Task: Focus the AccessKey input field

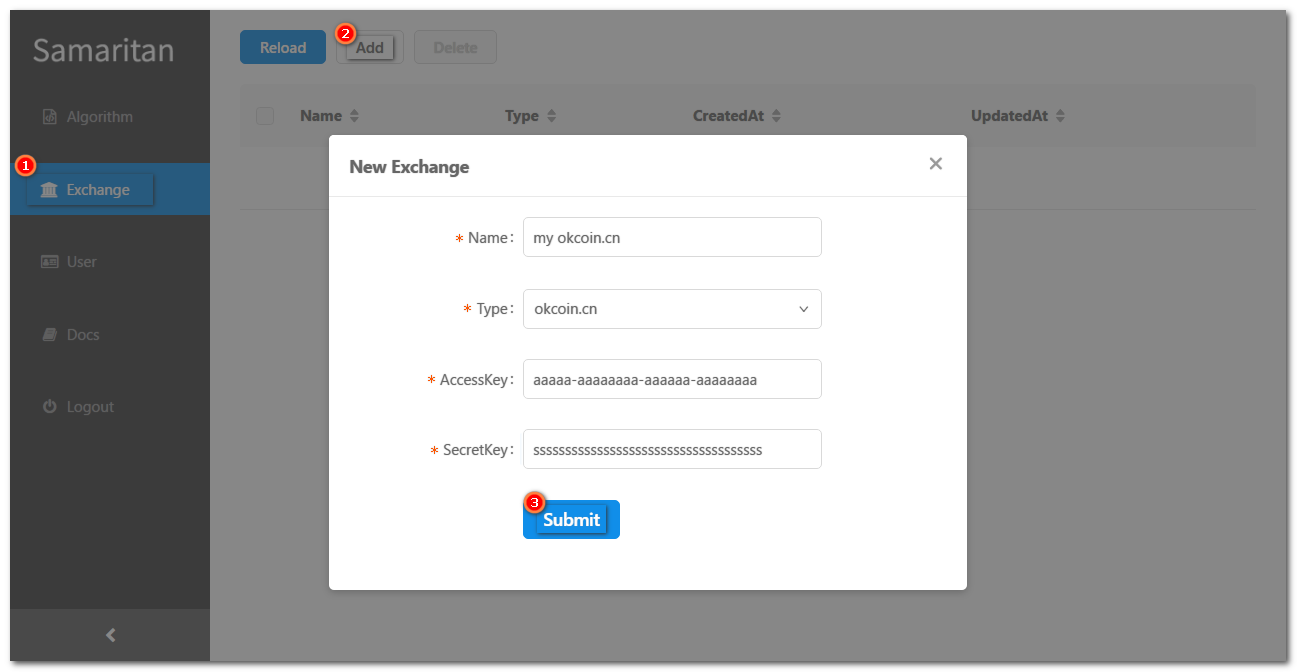Action: [x=672, y=379]
